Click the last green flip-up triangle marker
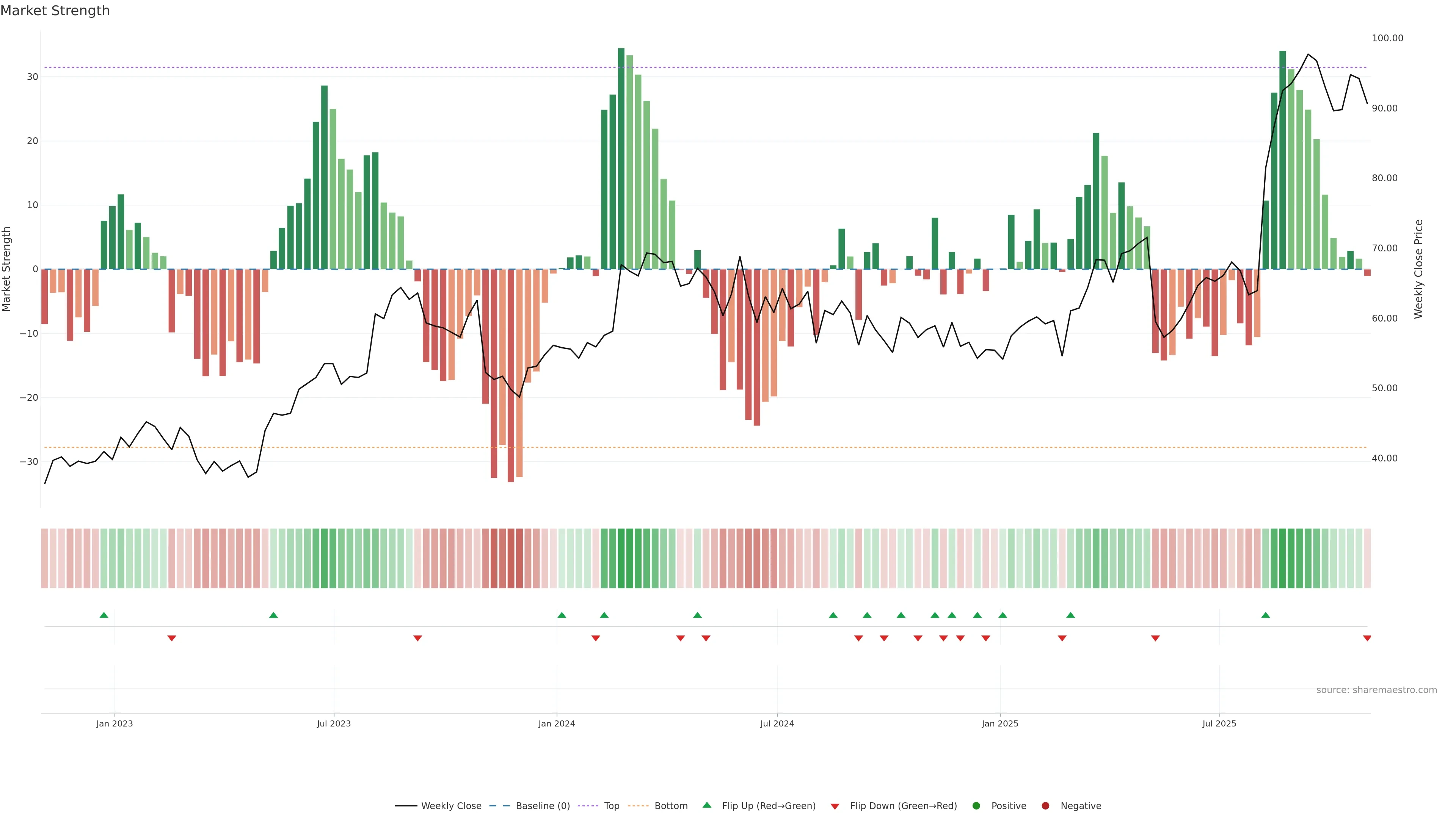 pyautogui.click(x=1266, y=615)
